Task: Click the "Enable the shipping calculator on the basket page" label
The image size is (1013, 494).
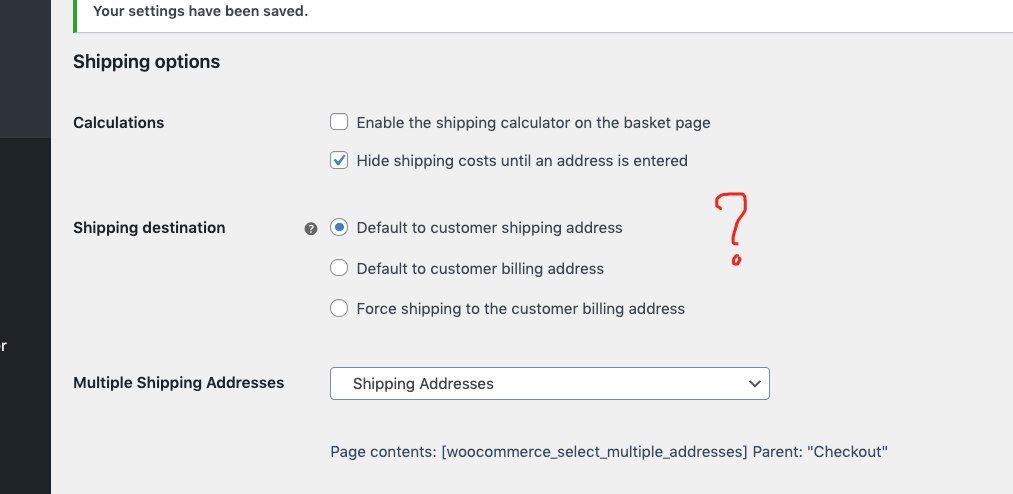Action: (x=533, y=123)
